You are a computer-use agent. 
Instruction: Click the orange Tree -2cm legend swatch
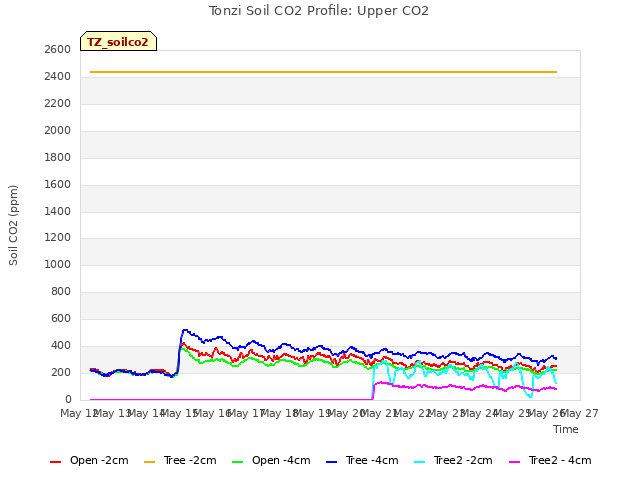[149, 462]
